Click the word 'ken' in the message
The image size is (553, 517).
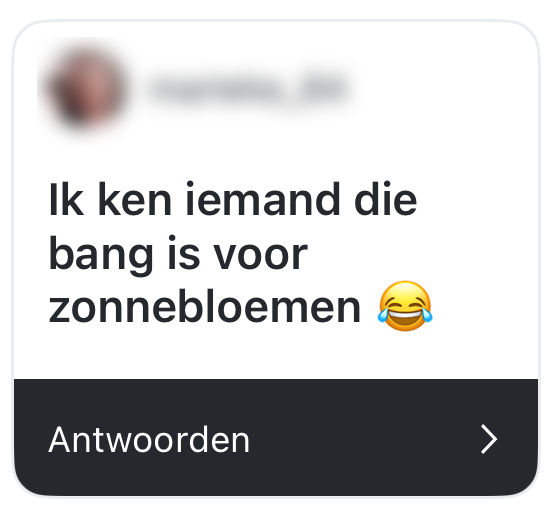(x=134, y=199)
